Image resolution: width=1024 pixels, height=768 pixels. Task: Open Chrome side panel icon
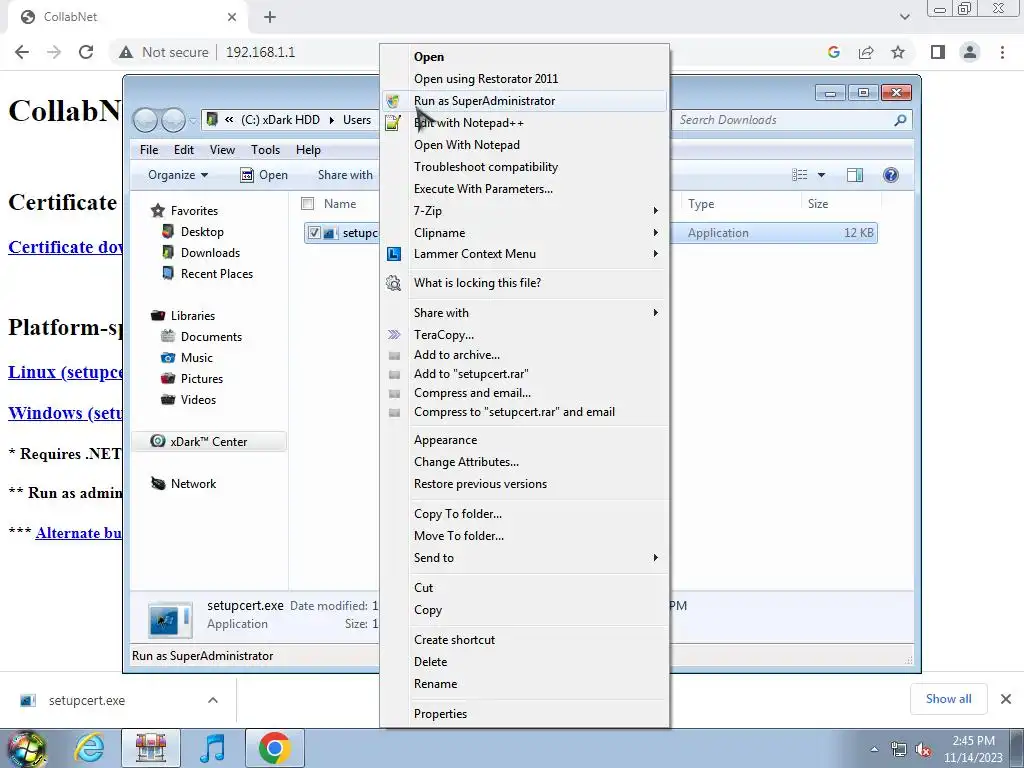[938, 52]
